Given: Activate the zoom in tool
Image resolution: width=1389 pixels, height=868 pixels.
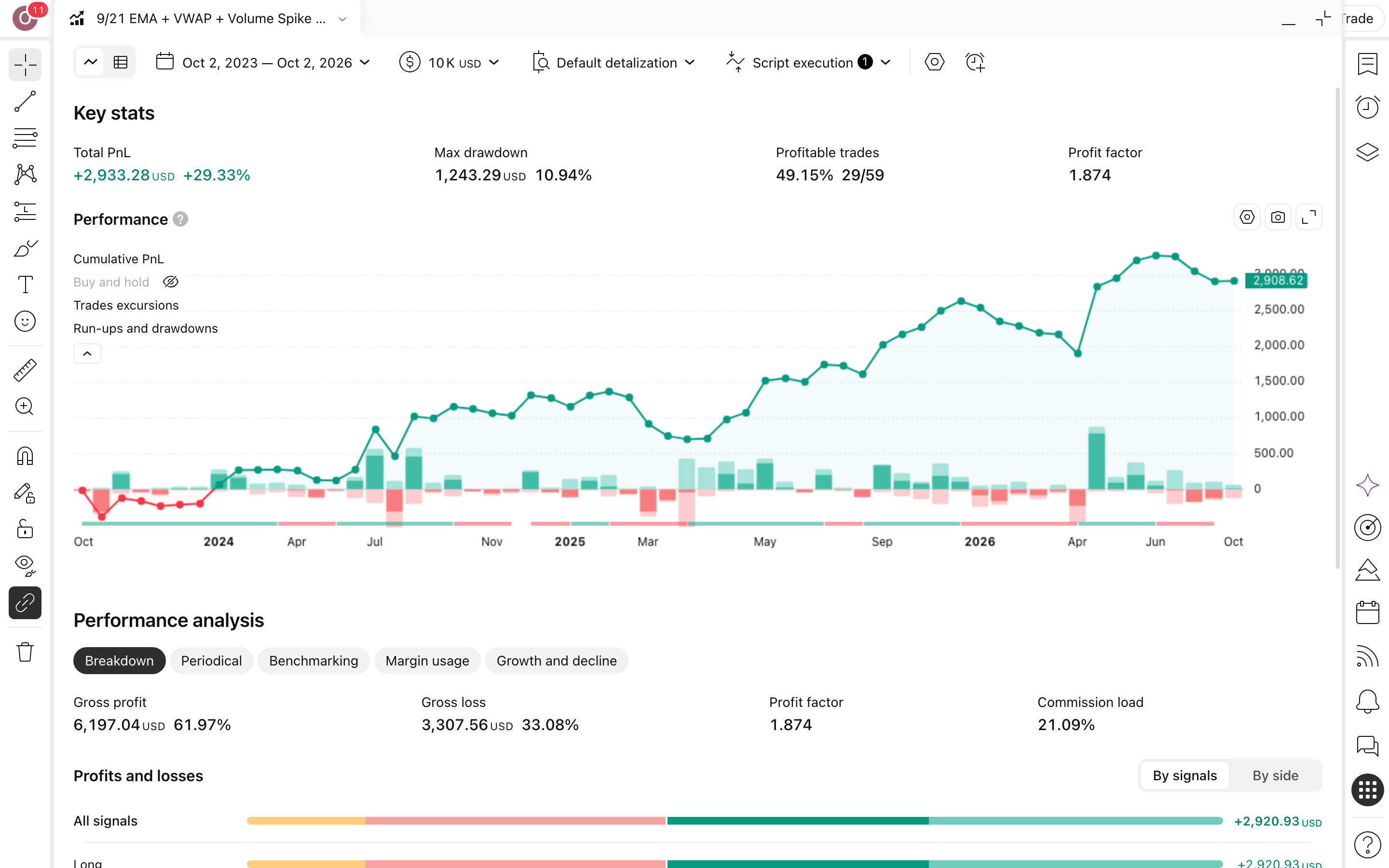Looking at the screenshot, I should coord(25,407).
